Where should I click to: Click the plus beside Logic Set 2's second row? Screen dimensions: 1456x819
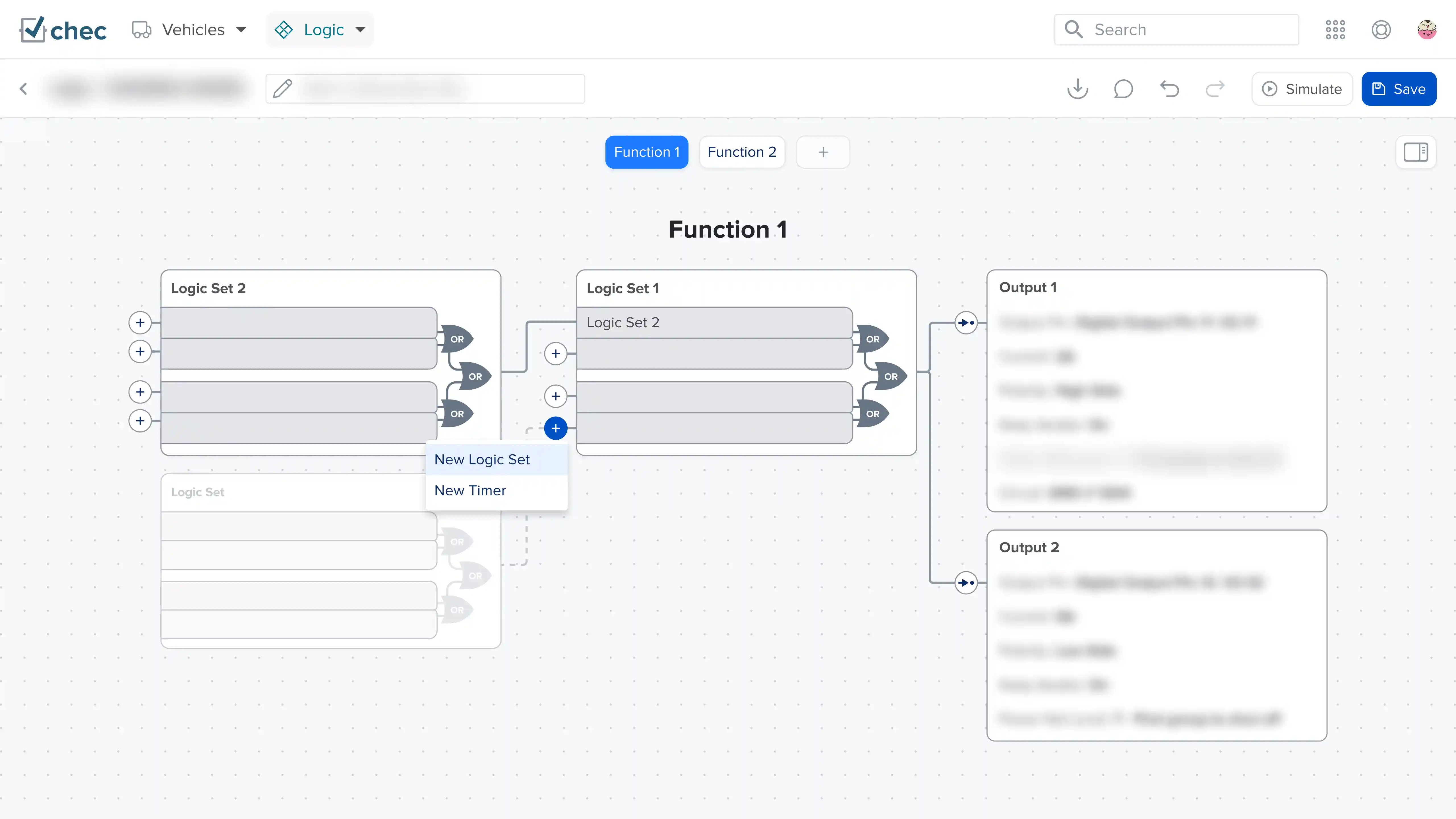pyautogui.click(x=140, y=351)
